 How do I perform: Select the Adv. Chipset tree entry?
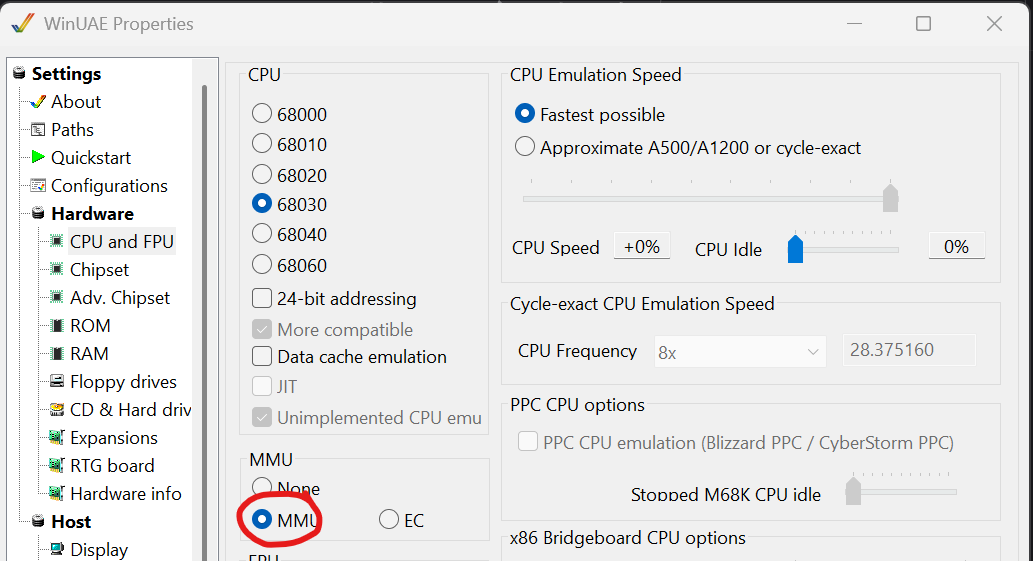tap(120, 298)
